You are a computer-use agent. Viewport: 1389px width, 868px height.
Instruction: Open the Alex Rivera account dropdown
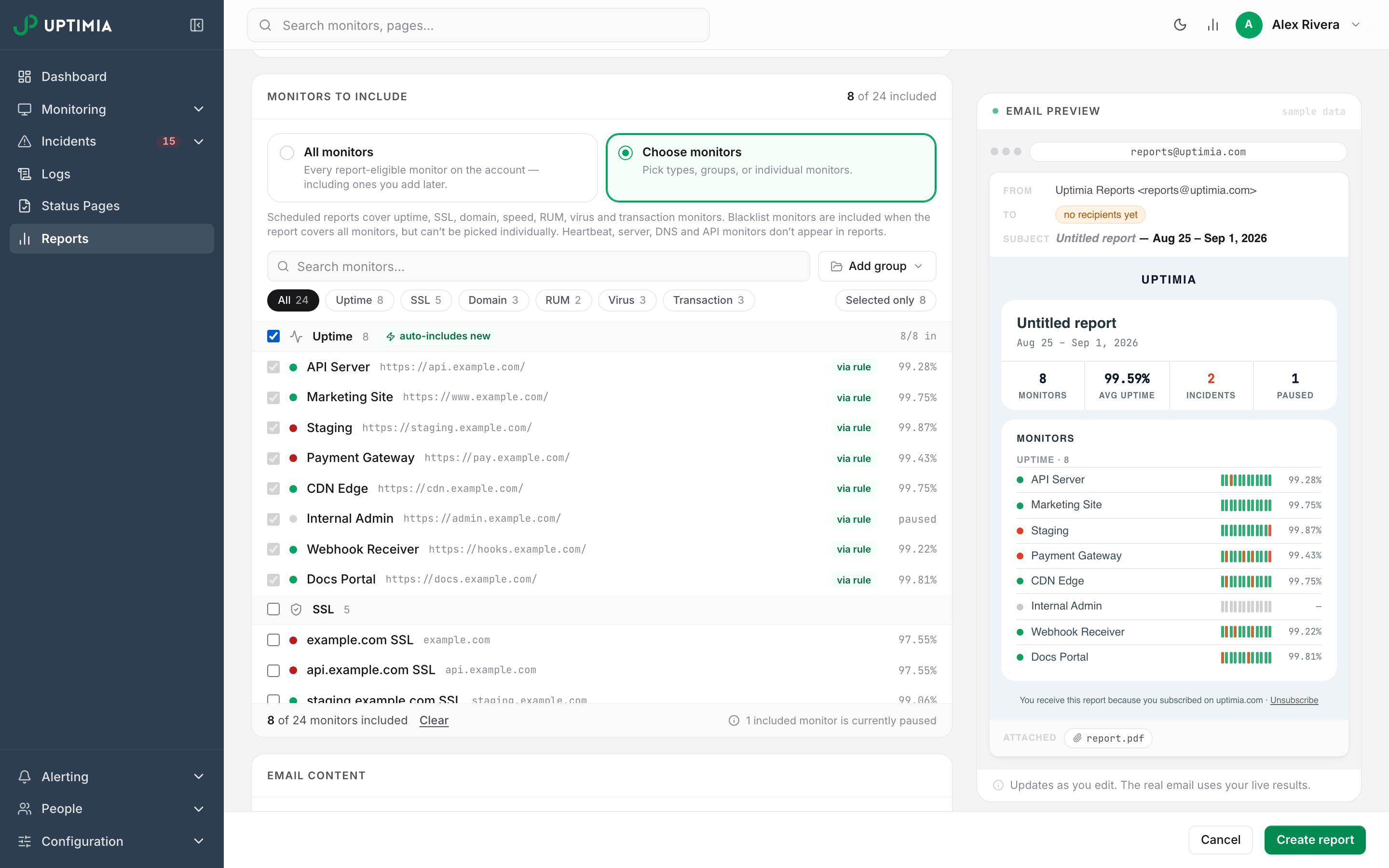[1356, 25]
